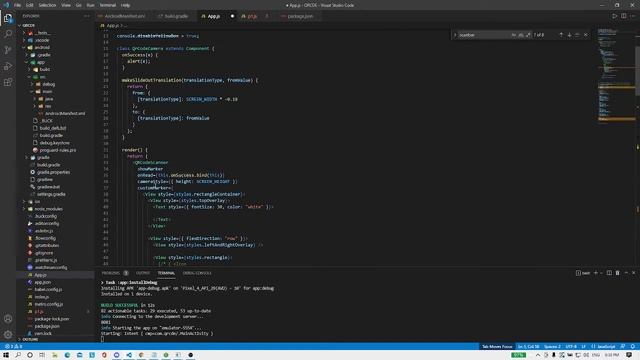The height and width of the screenshot is (360, 640).
Task: Close the terminal panel
Action: coord(633,273)
